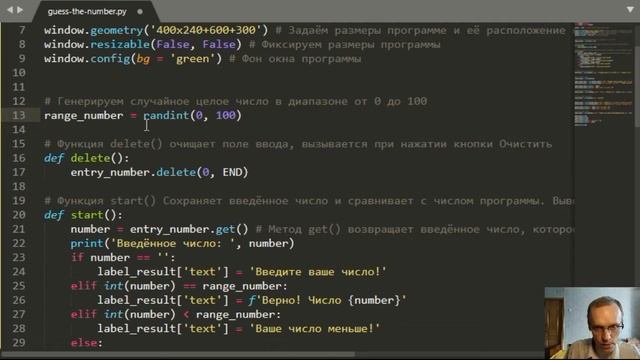The height and width of the screenshot is (360, 640).
Task: Click the print statement on line 22
Action: 182,243
